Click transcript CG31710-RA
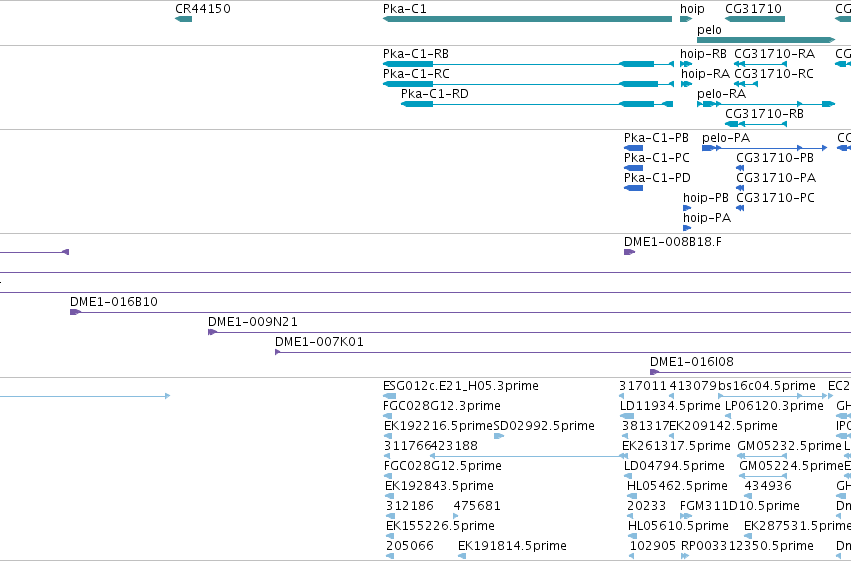 [760, 64]
